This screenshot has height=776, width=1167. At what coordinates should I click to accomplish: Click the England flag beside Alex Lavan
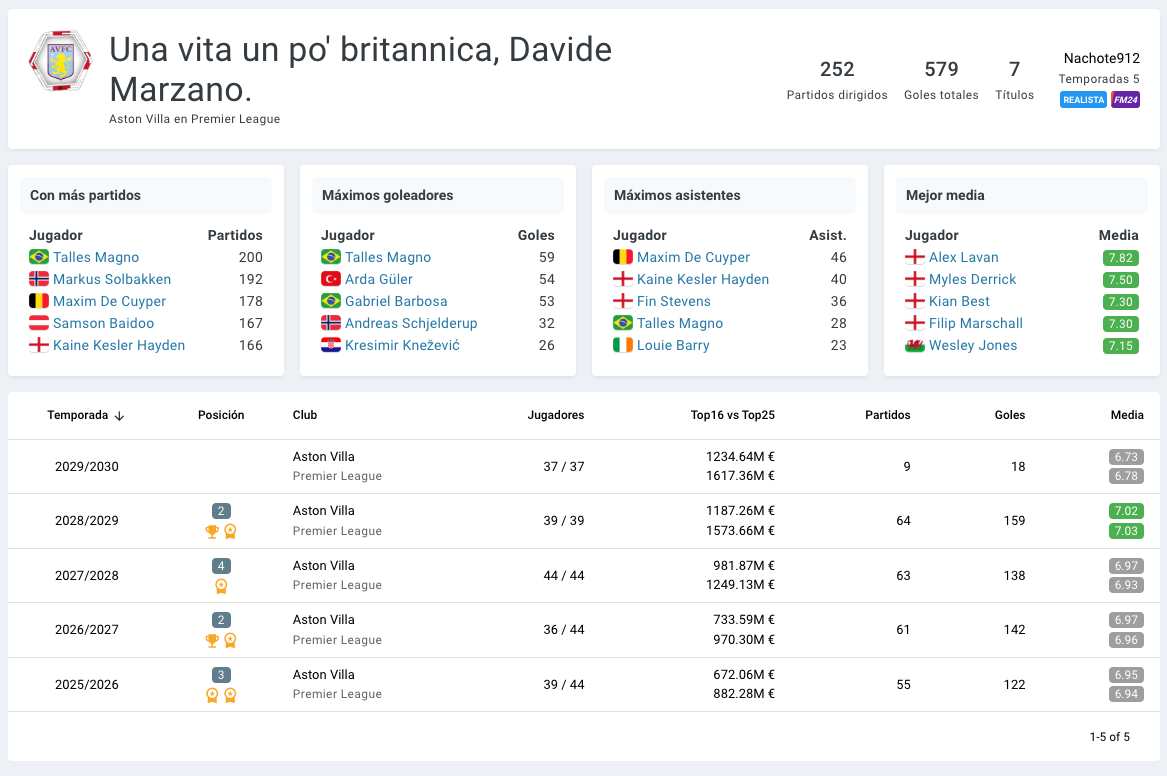pyautogui.click(x=915, y=257)
